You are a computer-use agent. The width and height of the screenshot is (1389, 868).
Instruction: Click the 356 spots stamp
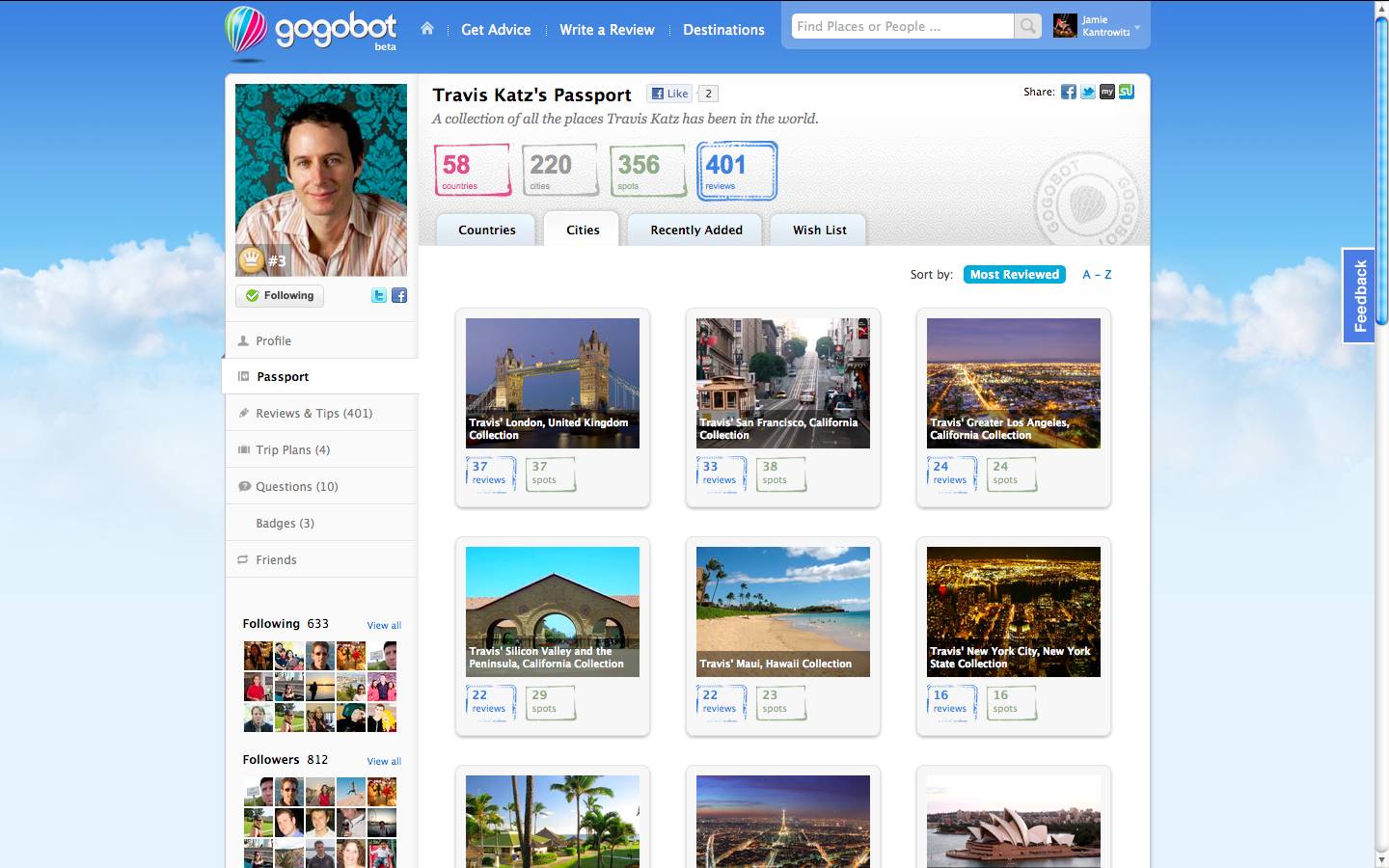[647, 170]
